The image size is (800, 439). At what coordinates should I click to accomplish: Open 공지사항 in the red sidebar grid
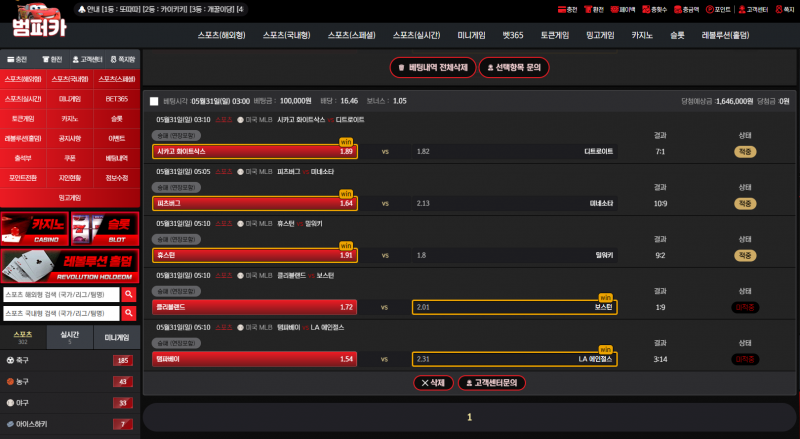tap(70, 138)
